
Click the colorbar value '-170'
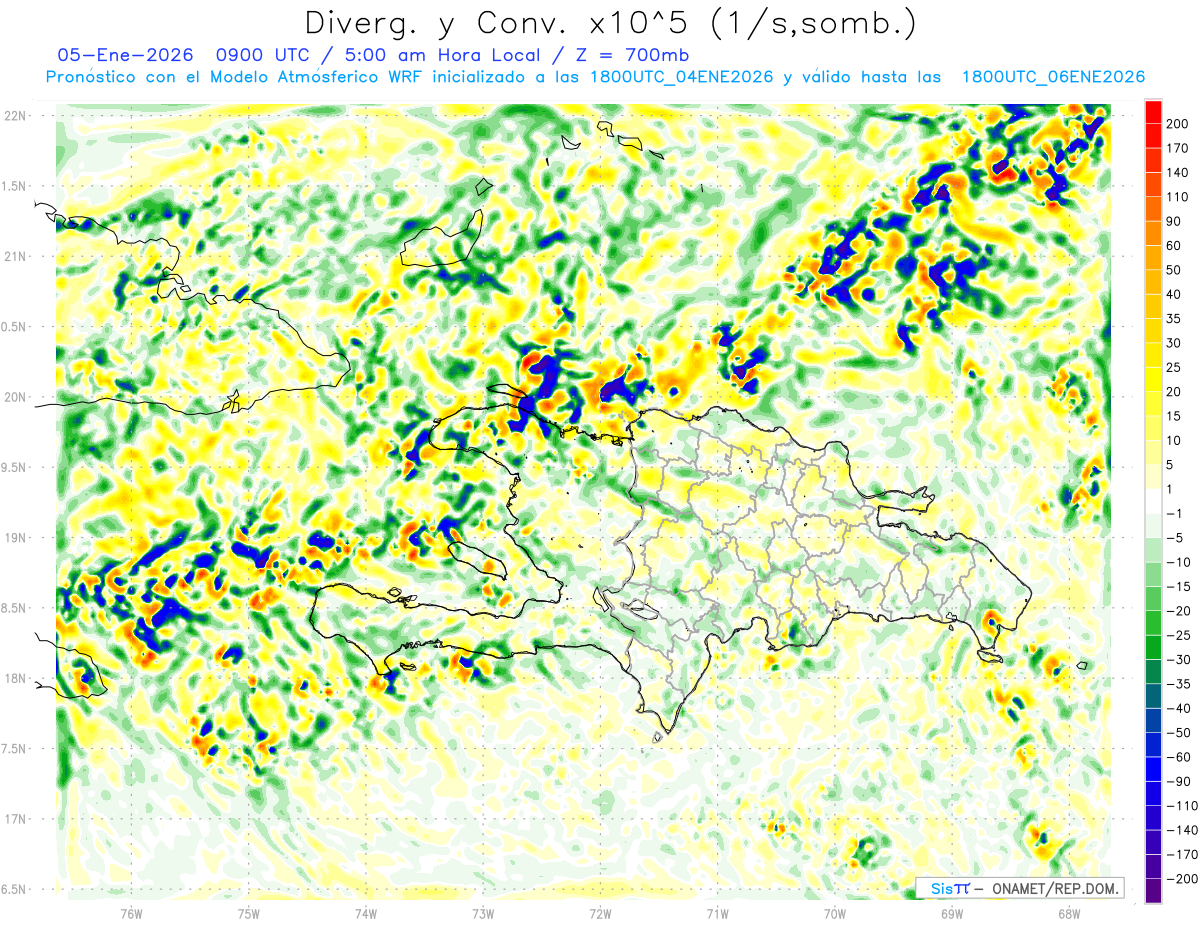(x=1184, y=854)
